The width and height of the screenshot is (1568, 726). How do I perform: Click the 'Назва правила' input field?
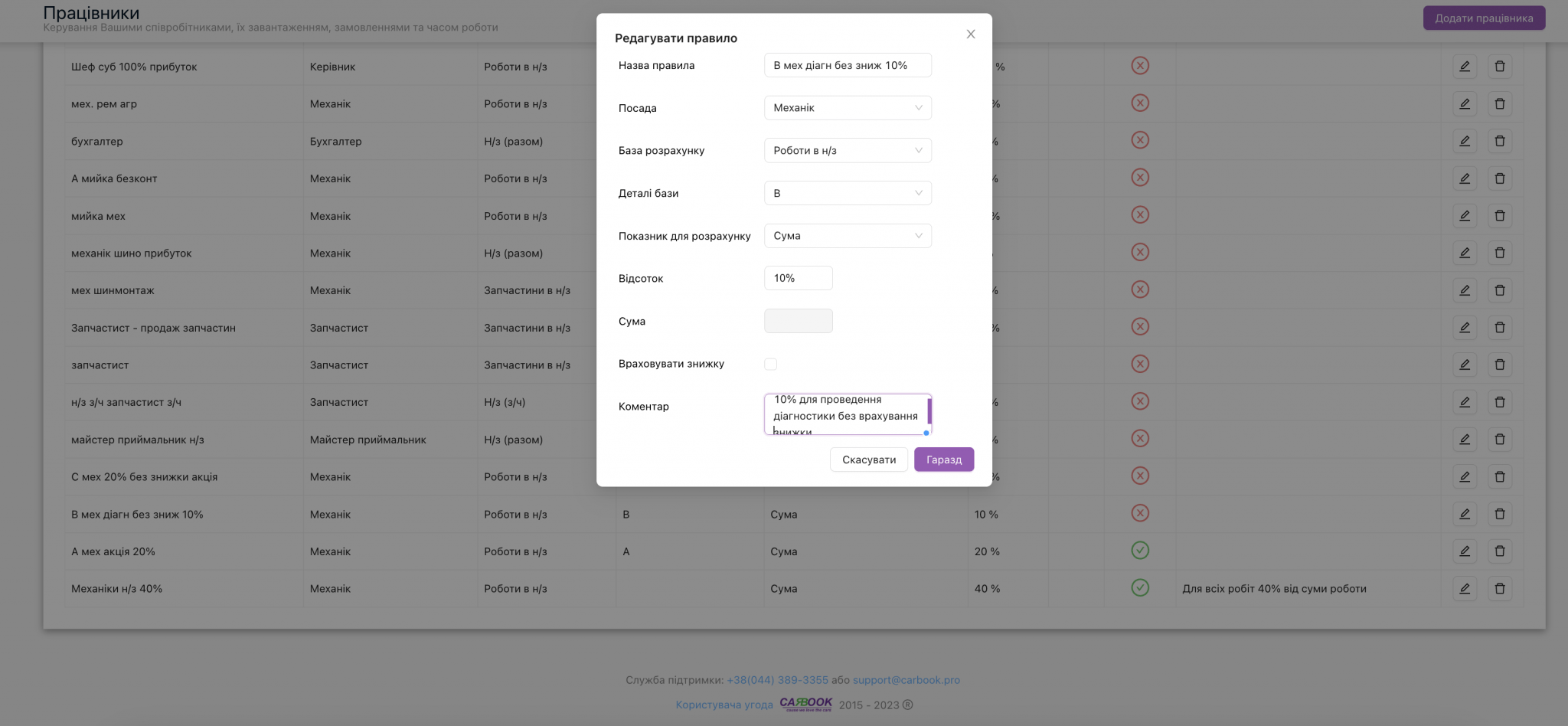click(848, 65)
